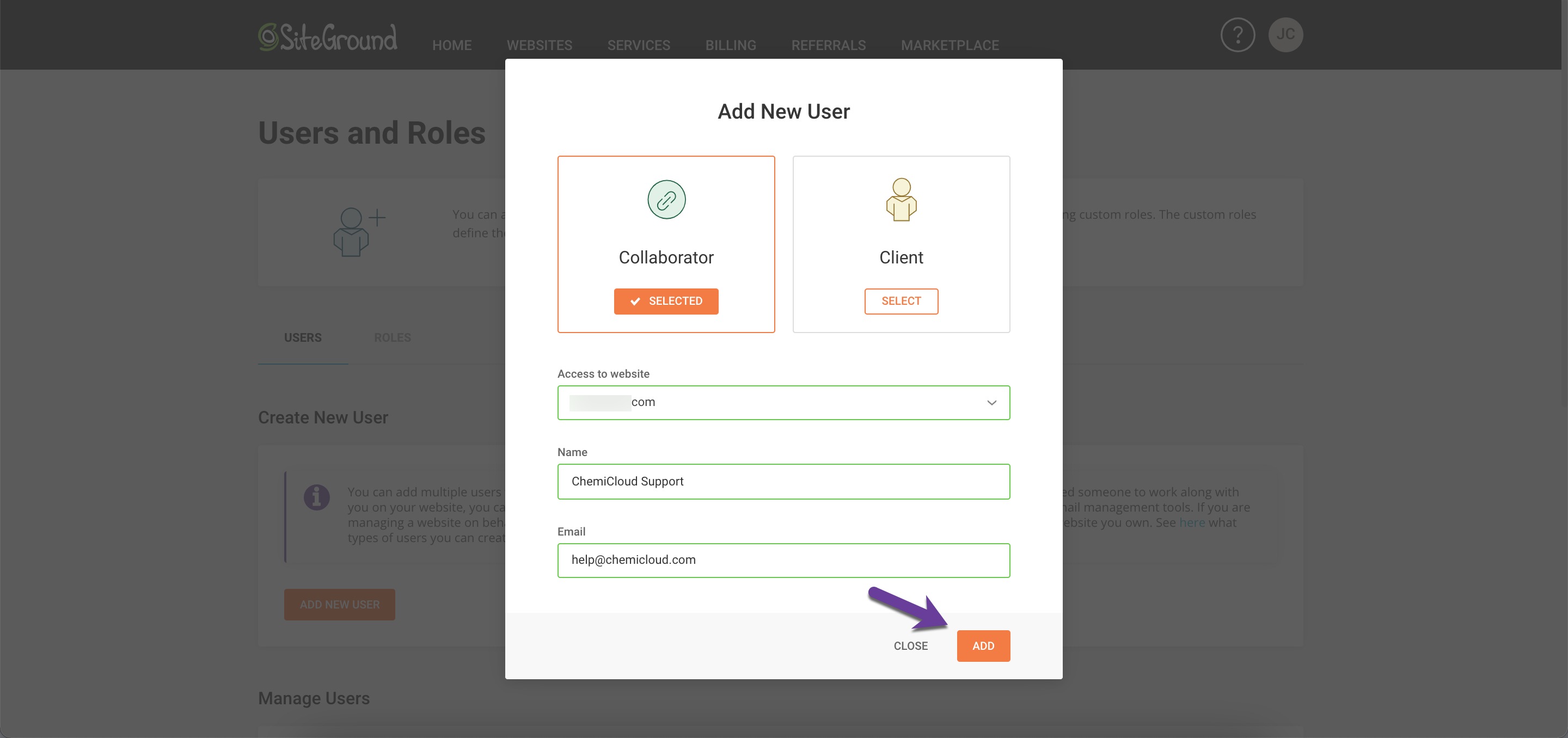Click the SiteGround logo
The image size is (1568, 738).
pos(327,37)
